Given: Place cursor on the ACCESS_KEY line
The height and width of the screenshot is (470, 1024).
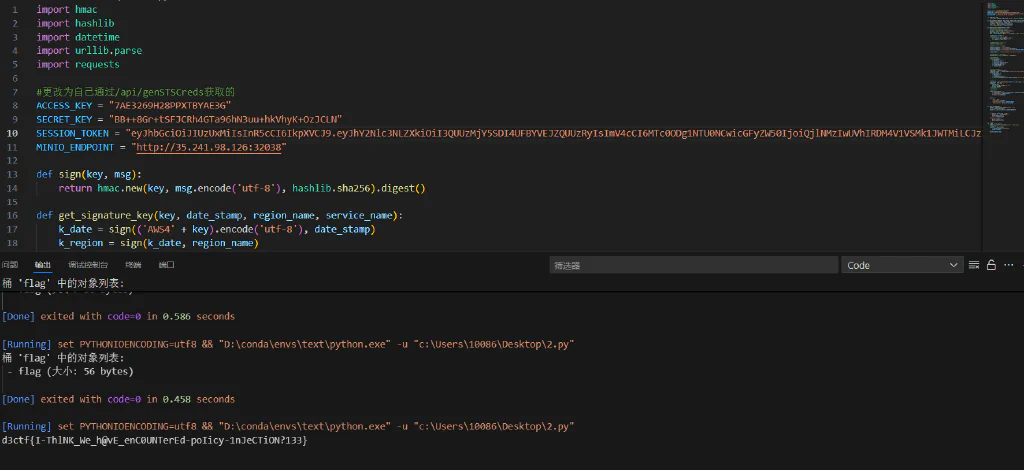Looking at the screenshot, I should [134, 105].
